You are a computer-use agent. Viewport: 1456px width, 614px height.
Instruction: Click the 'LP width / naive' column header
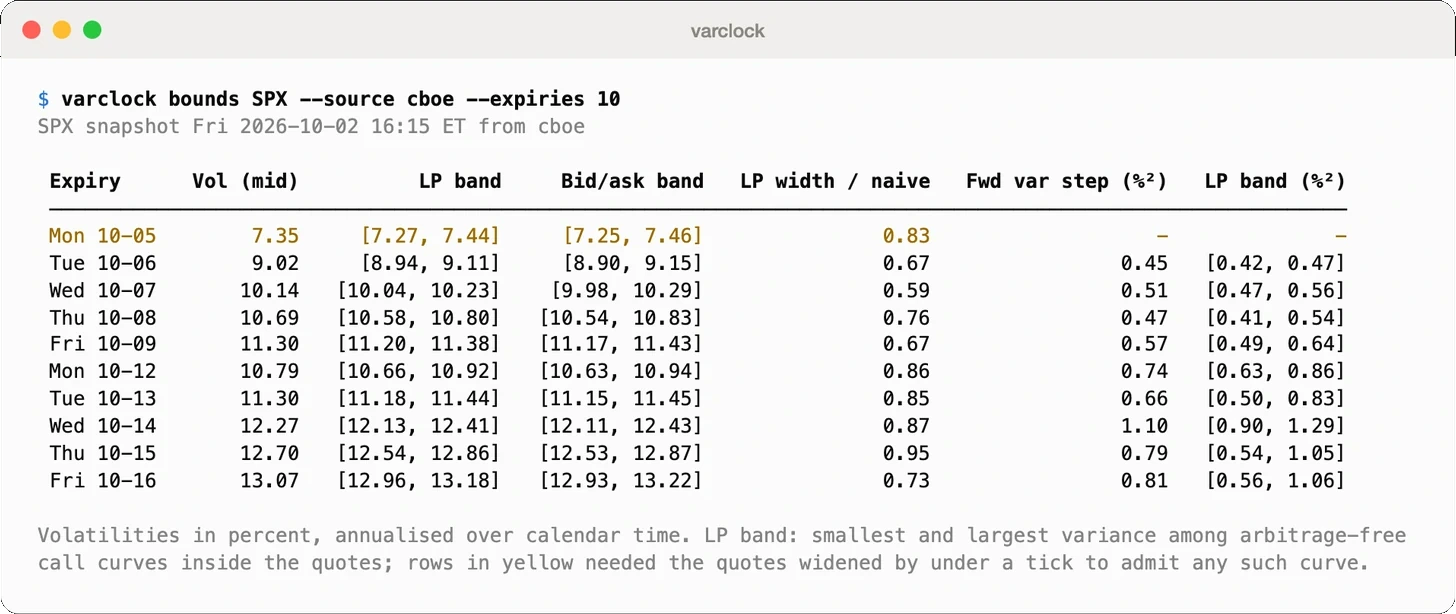(835, 181)
